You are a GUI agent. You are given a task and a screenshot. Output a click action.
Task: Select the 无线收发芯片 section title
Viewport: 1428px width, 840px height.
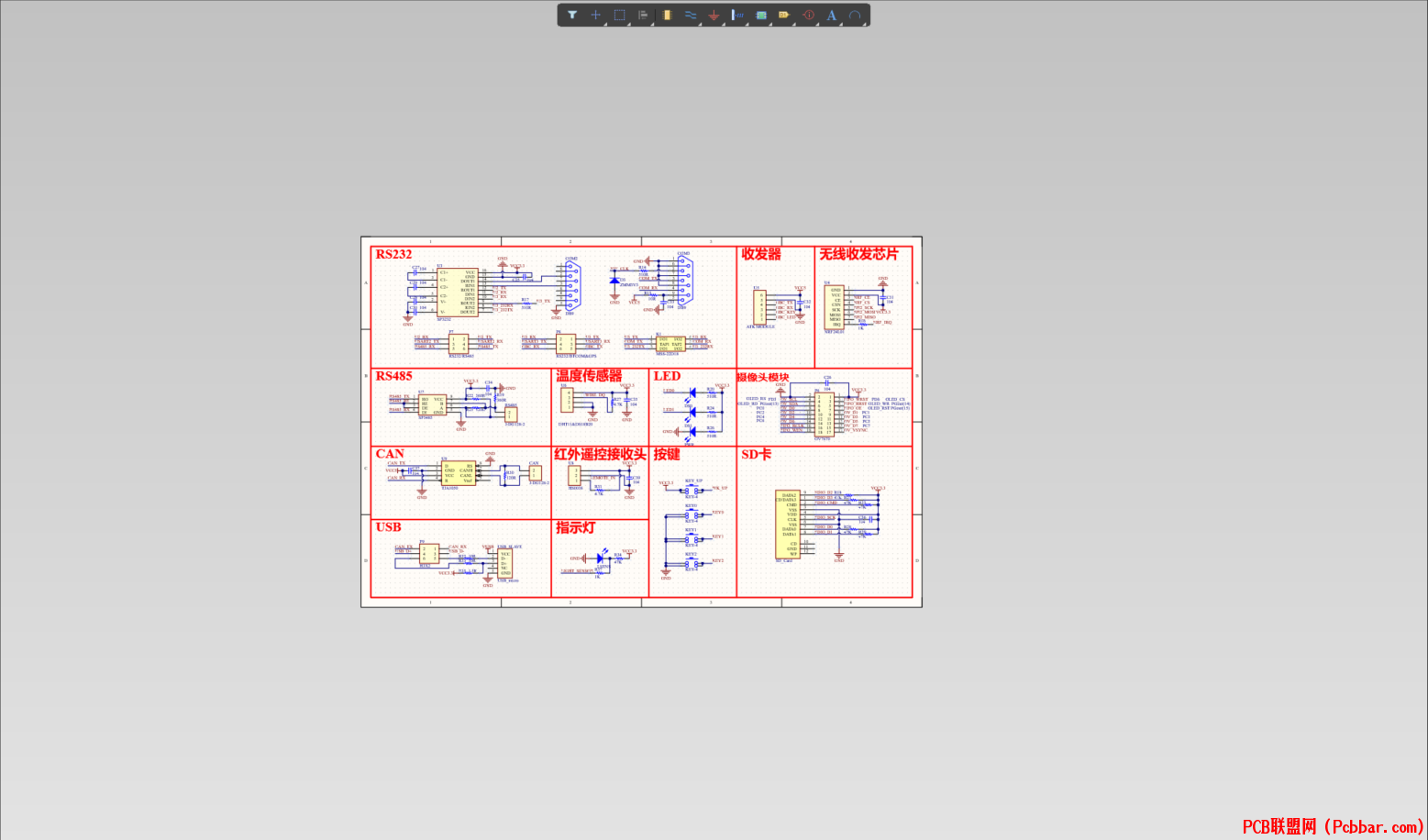click(858, 254)
